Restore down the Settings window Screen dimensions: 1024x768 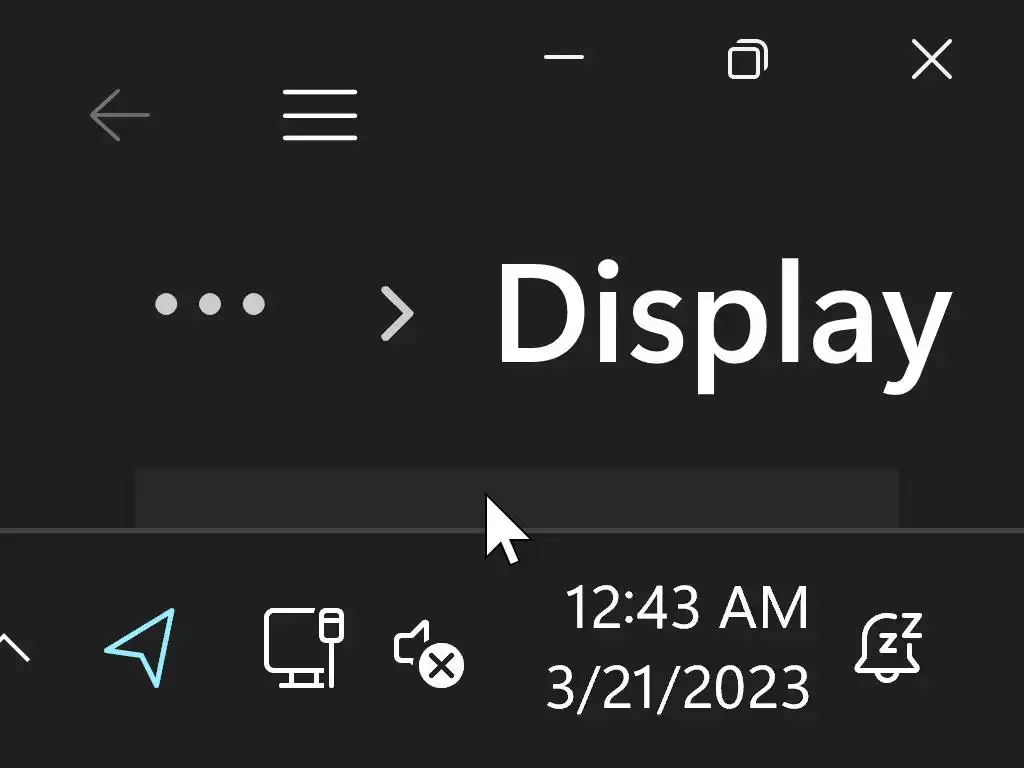pos(748,59)
